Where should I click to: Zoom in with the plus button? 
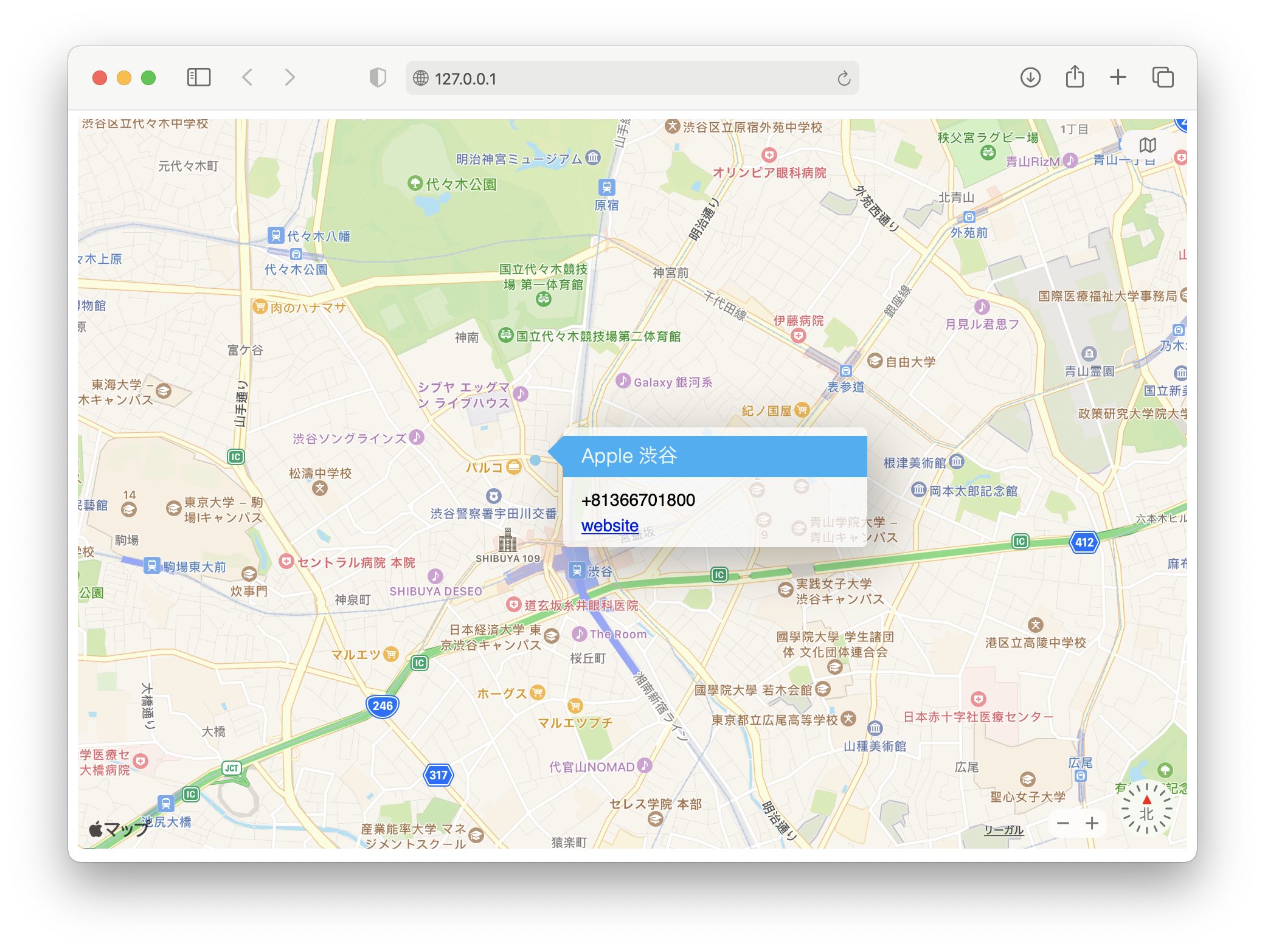[x=1092, y=823]
